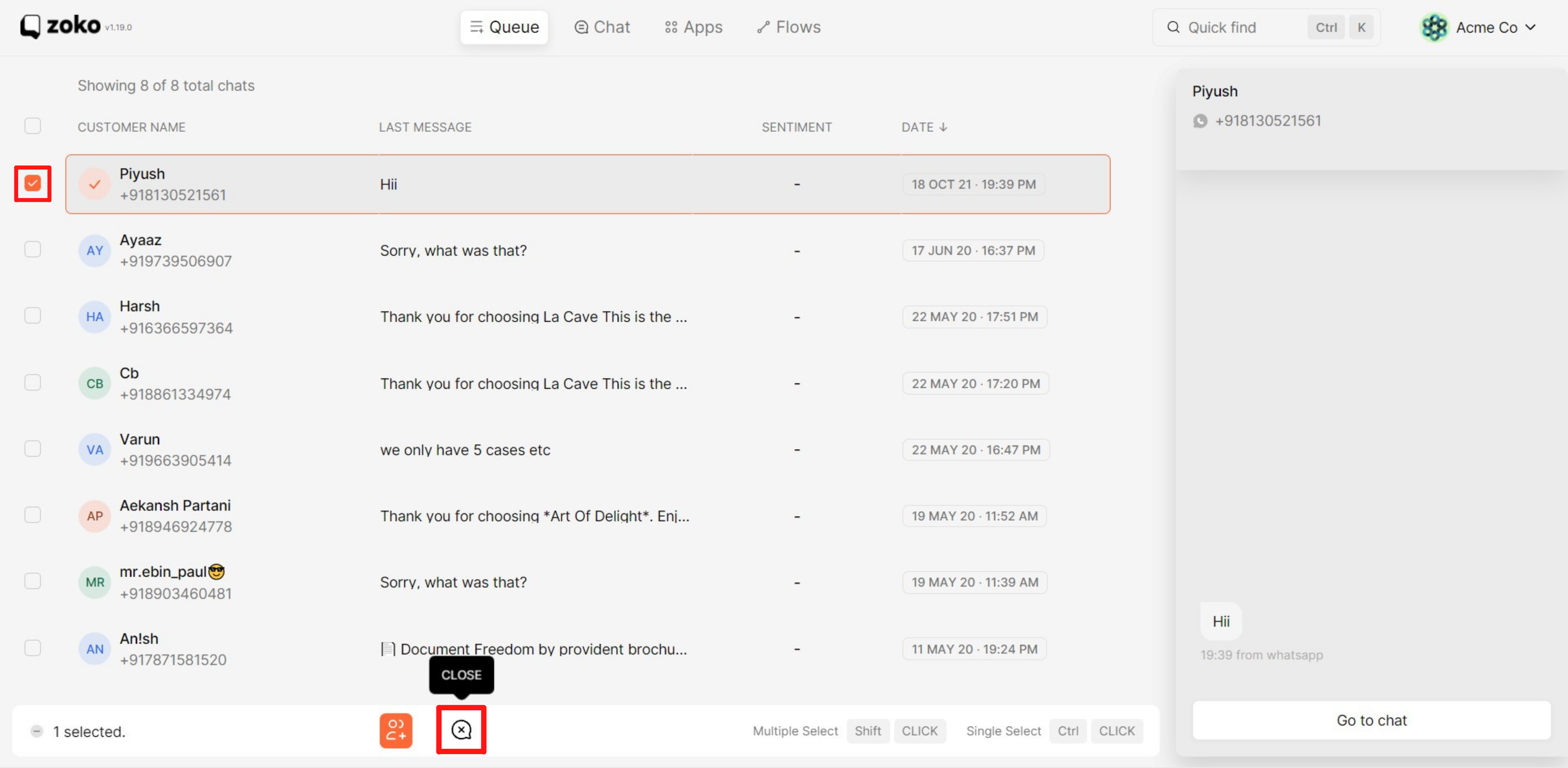Check the Harsh row checkbox

33,316
